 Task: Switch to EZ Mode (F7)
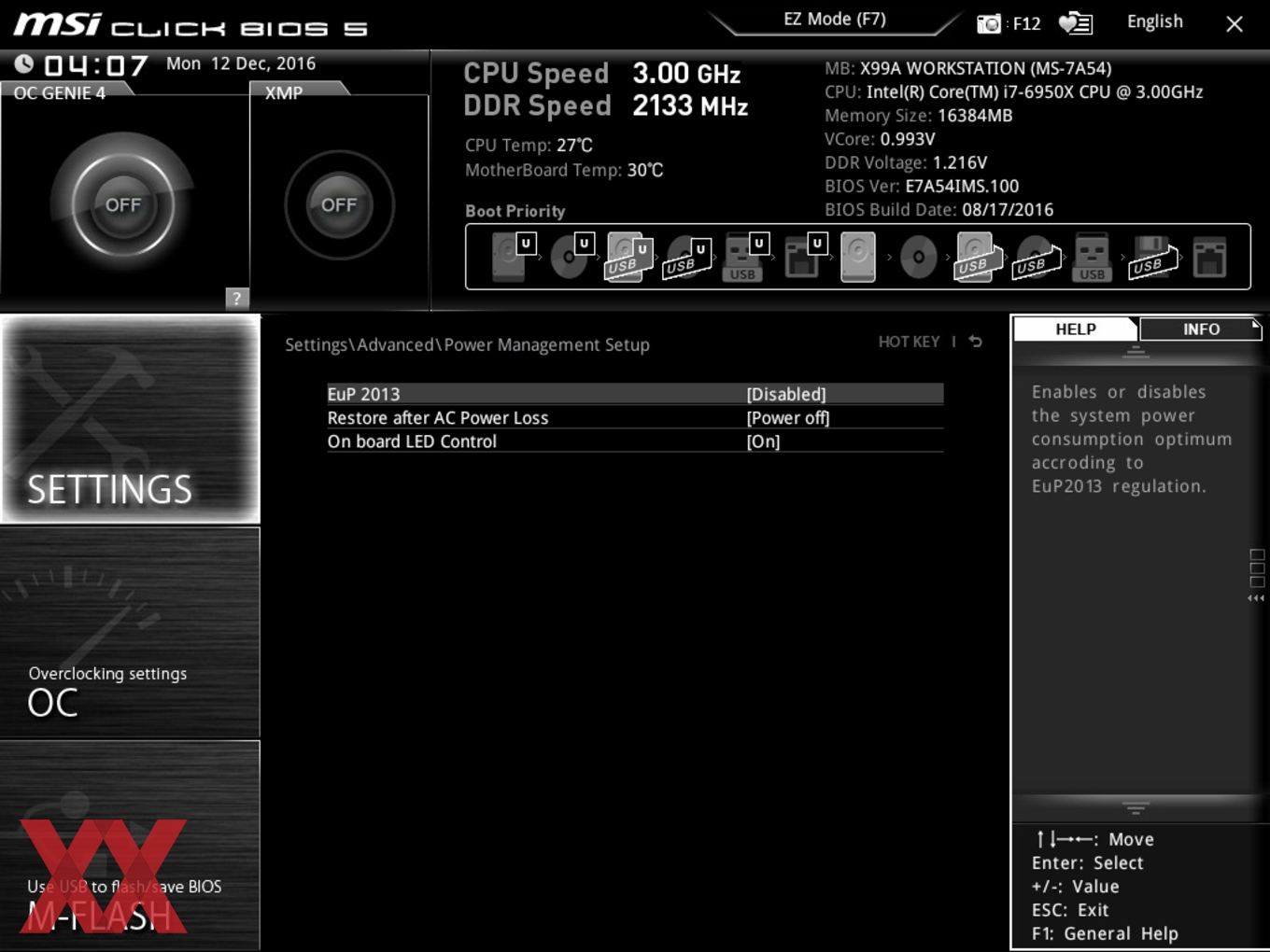pyautogui.click(x=835, y=19)
